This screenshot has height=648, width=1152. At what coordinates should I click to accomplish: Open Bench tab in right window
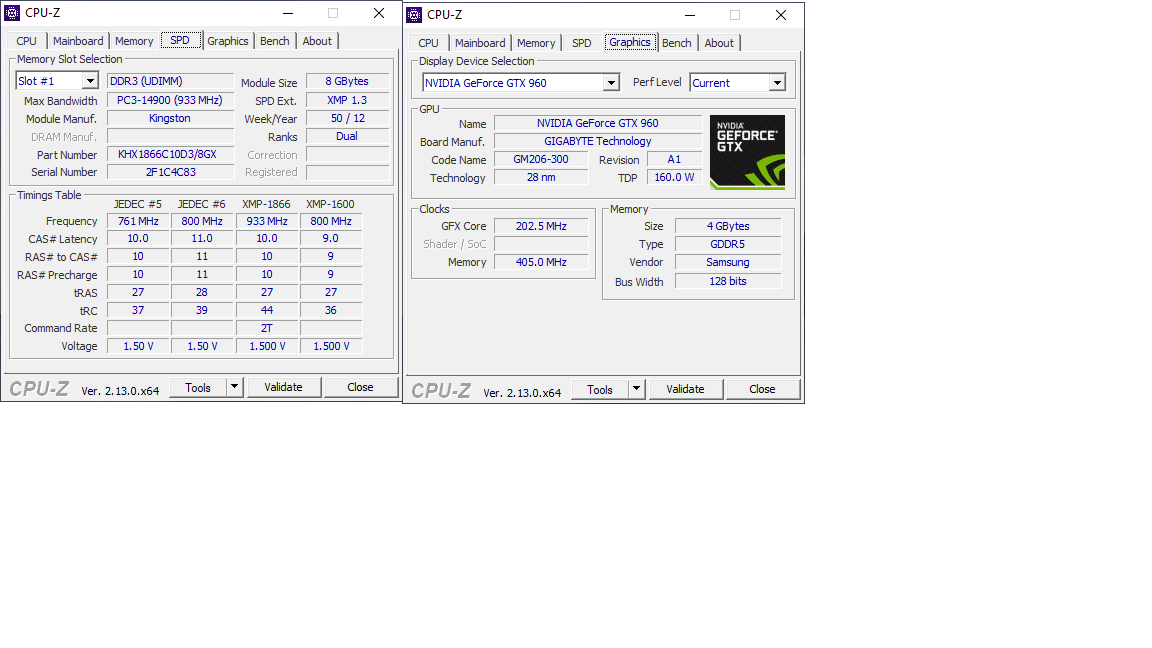[x=677, y=43]
